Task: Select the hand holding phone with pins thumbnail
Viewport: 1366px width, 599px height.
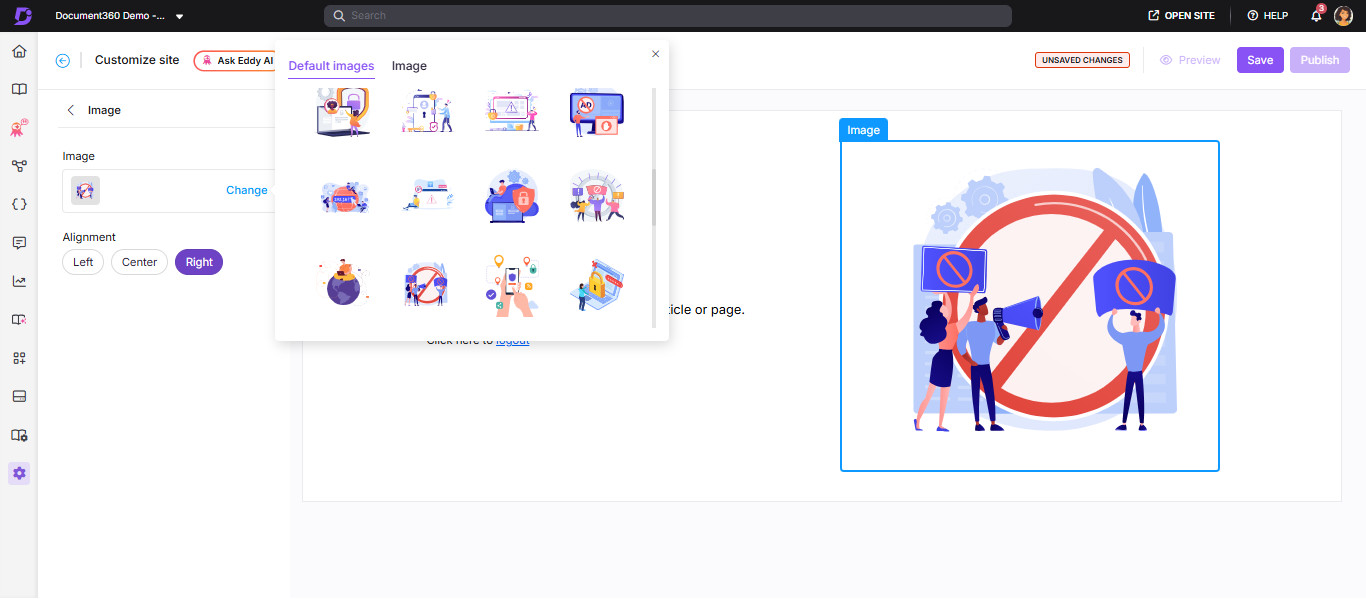Action: point(512,285)
